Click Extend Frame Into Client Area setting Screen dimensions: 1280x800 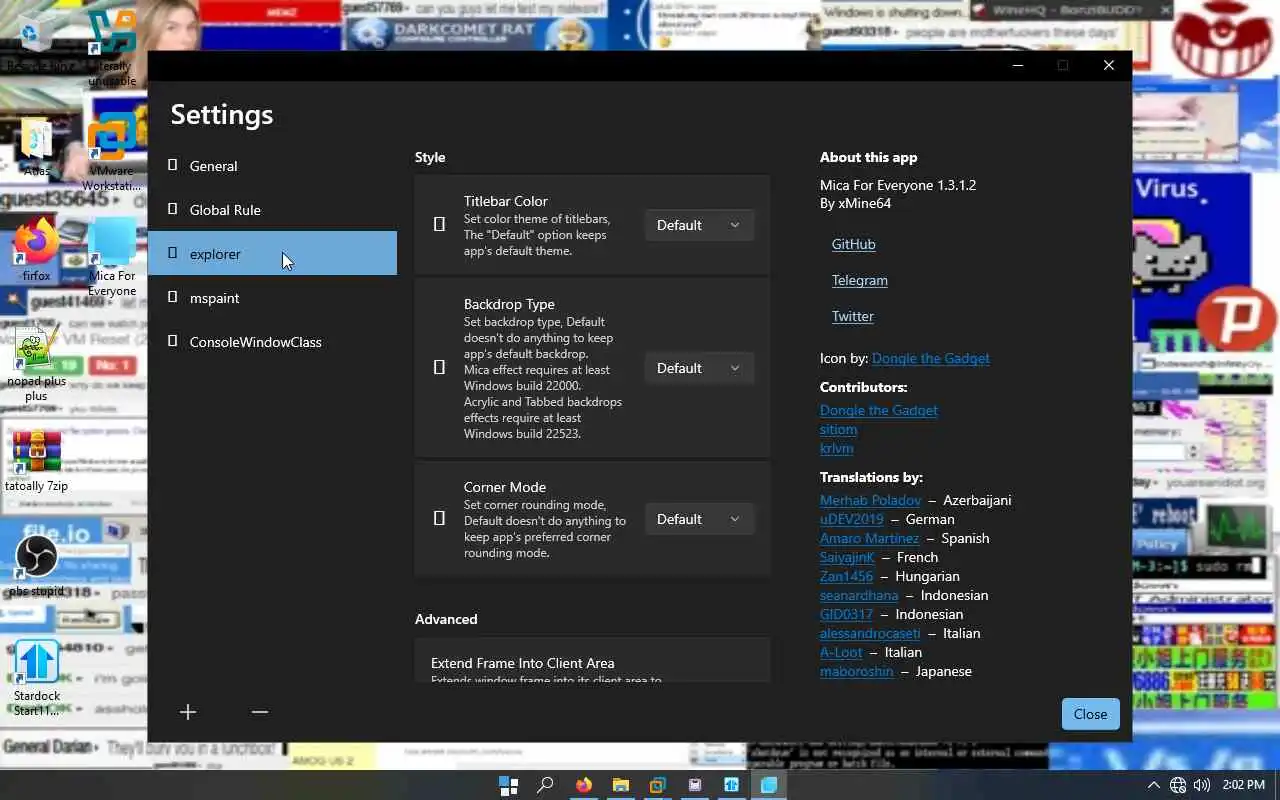tap(592, 662)
